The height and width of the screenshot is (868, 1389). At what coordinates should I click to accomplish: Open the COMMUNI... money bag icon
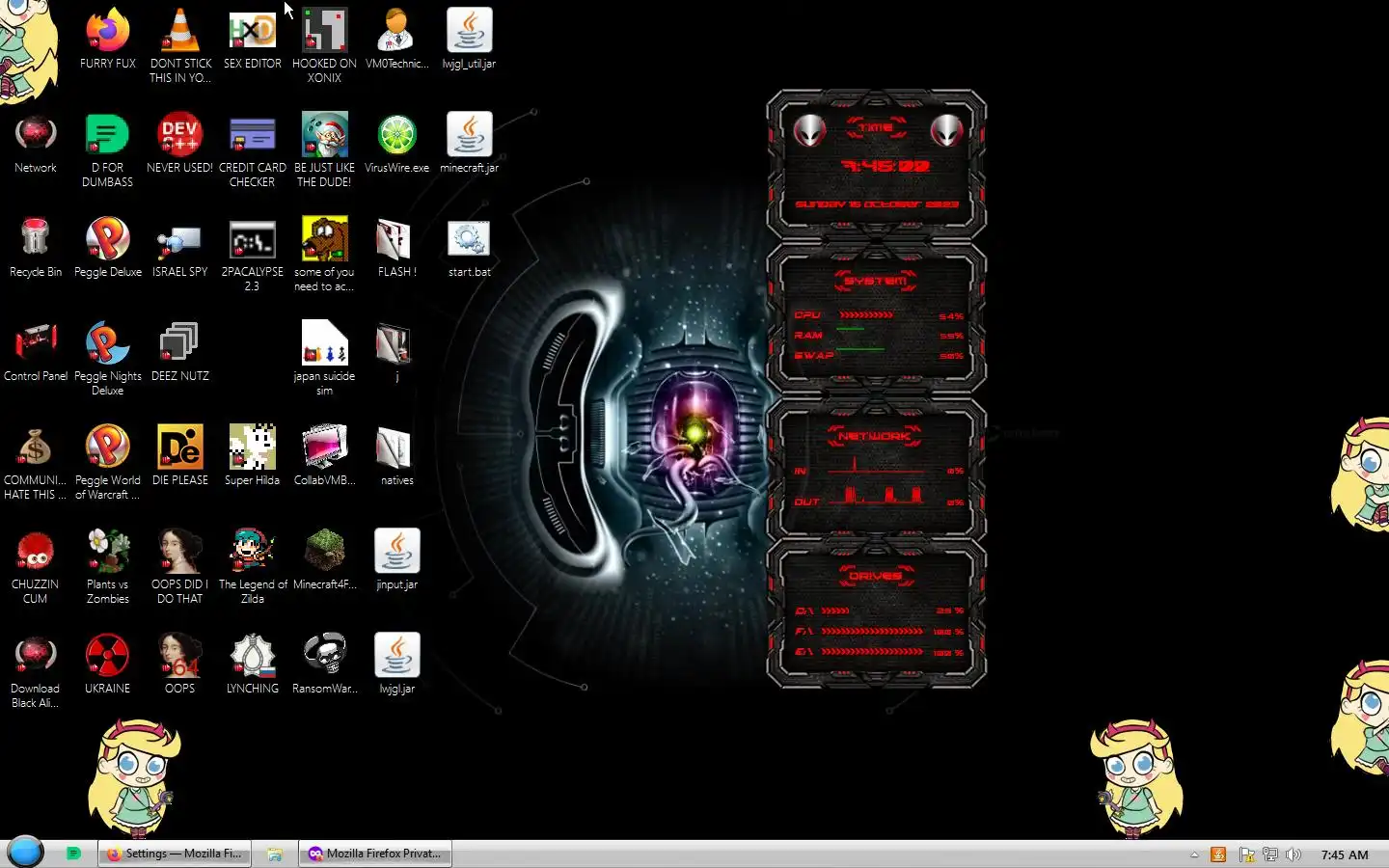point(36,448)
